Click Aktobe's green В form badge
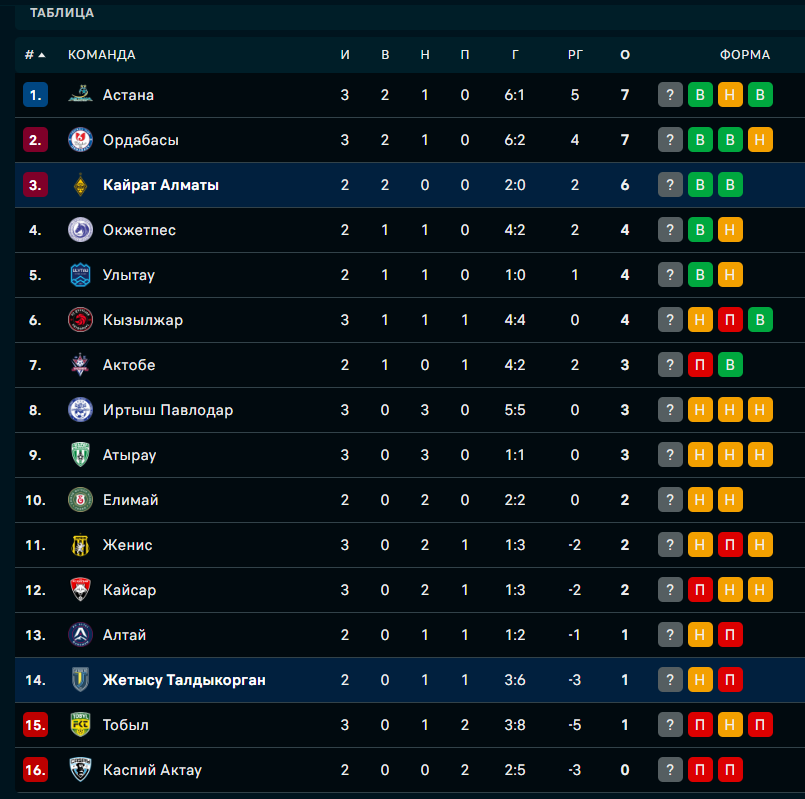Screen dimensions: 805x799 (730, 365)
